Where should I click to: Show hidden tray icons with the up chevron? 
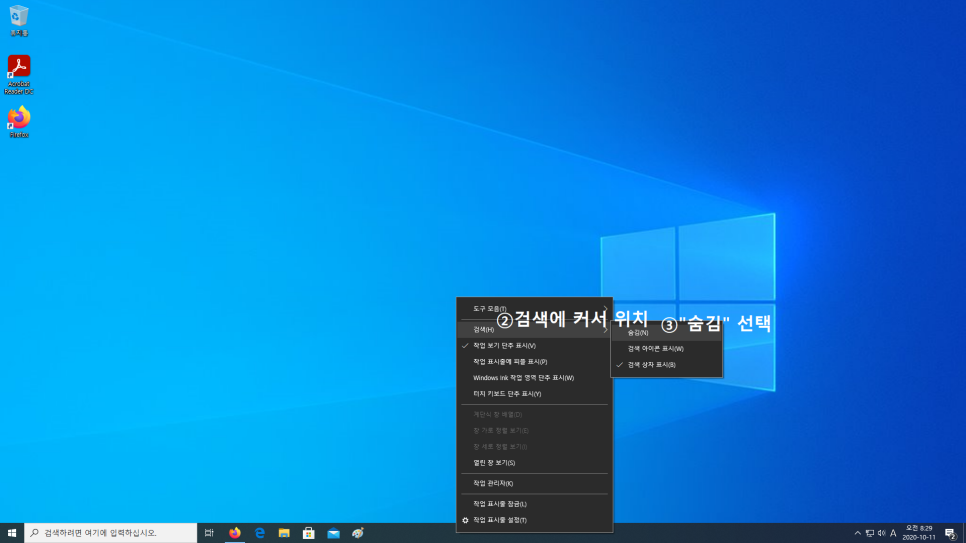coord(858,534)
